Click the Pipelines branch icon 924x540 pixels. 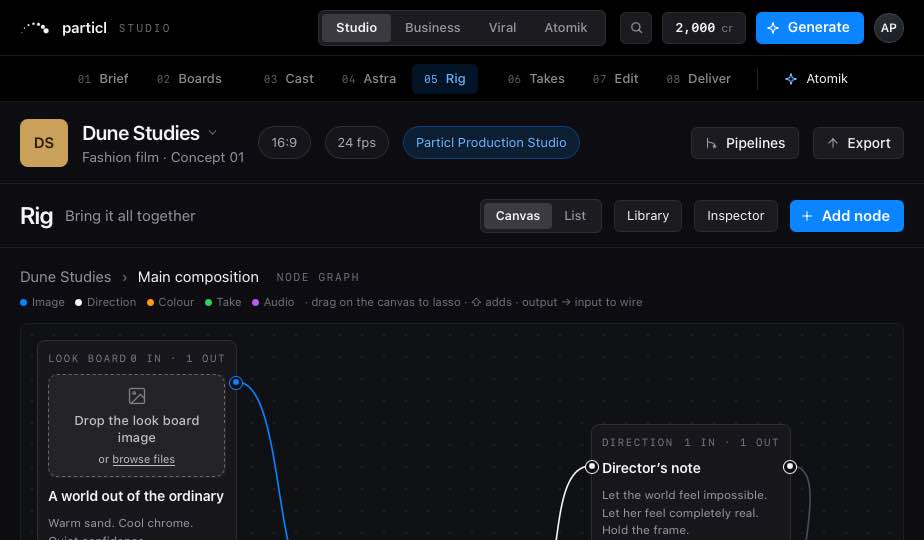(x=711, y=143)
